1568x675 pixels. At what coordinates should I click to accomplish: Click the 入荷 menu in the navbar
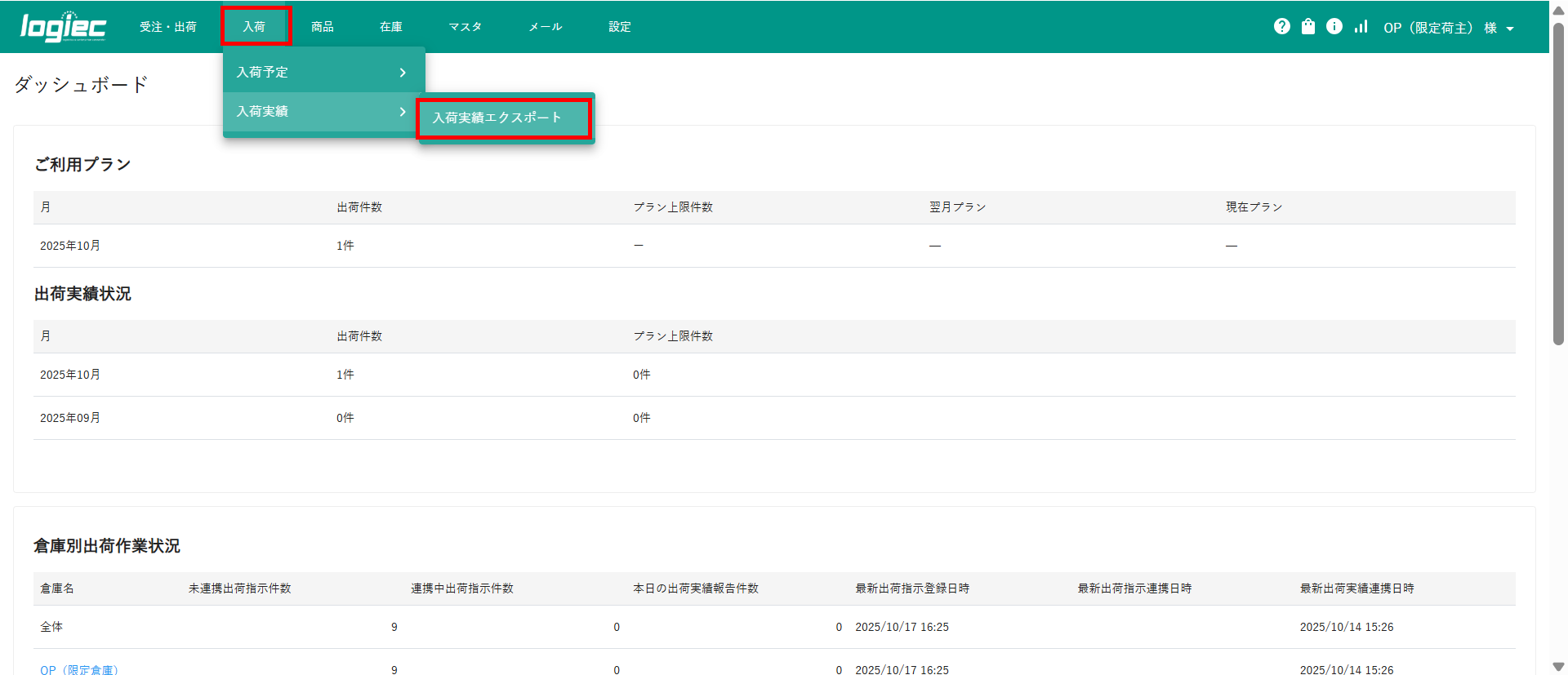click(x=254, y=27)
